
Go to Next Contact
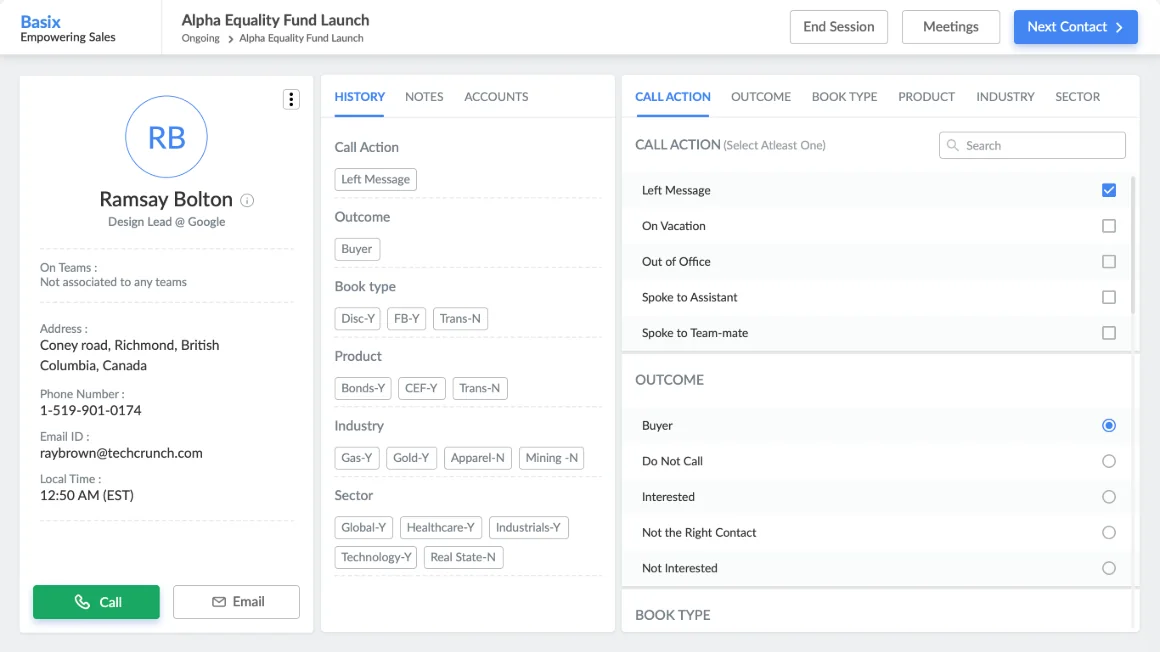click(1075, 27)
